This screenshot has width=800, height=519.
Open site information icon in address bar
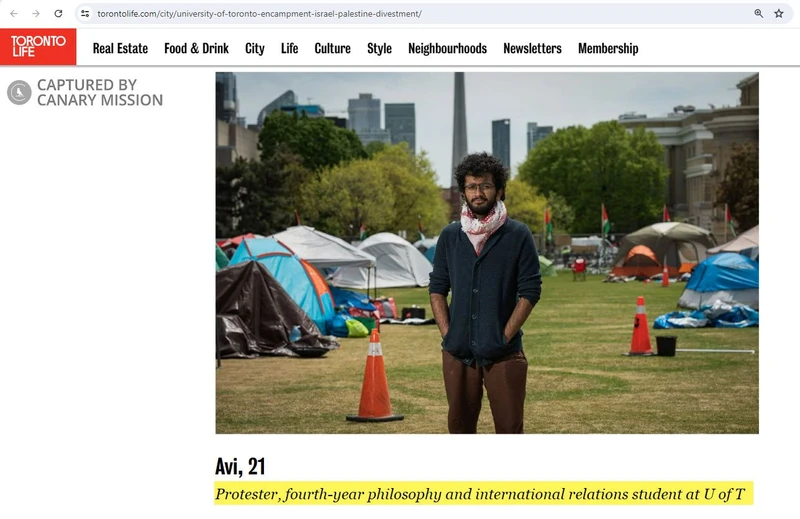click(x=85, y=14)
